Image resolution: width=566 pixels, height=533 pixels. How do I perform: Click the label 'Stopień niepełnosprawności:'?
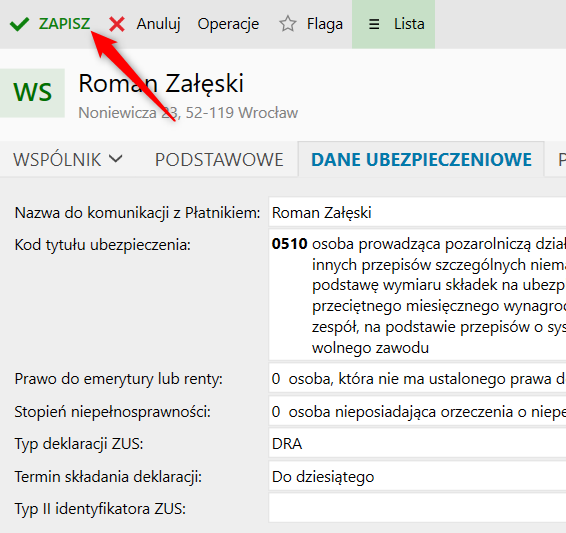tap(112, 411)
